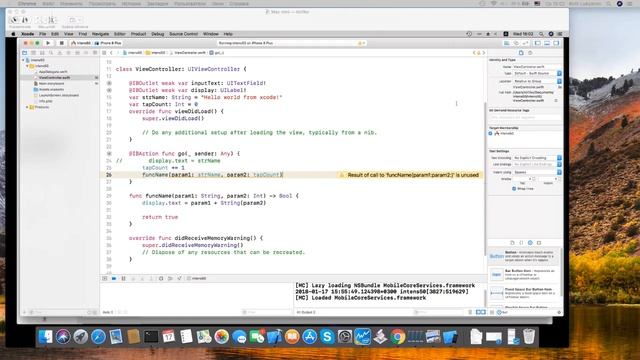Click the inputText IBOutlet connection circle
The height and width of the screenshot is (360, 640).
(109, 83)
